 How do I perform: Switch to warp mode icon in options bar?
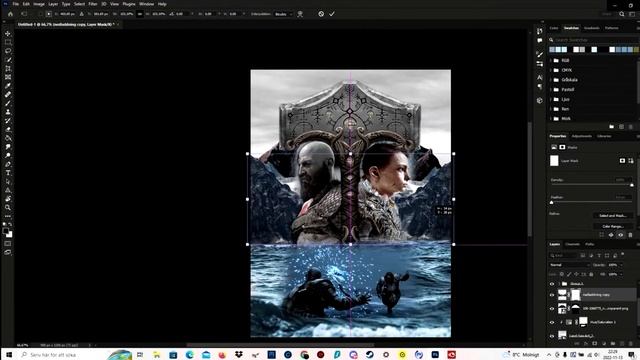tap(300, 14)
